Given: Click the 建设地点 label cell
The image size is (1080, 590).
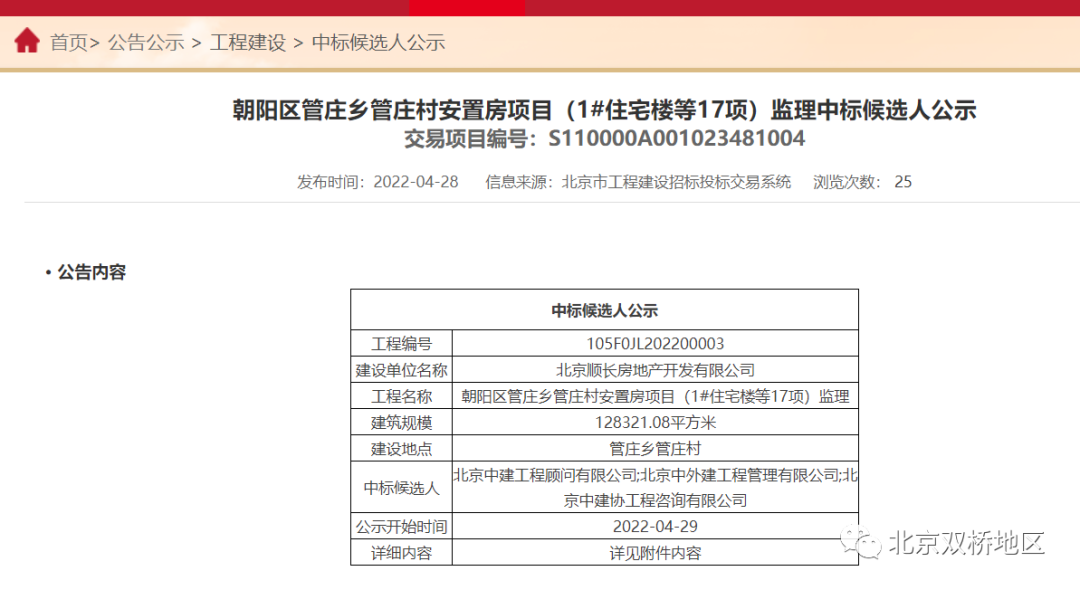Looking at the screenshot, I should pos(402,448).
